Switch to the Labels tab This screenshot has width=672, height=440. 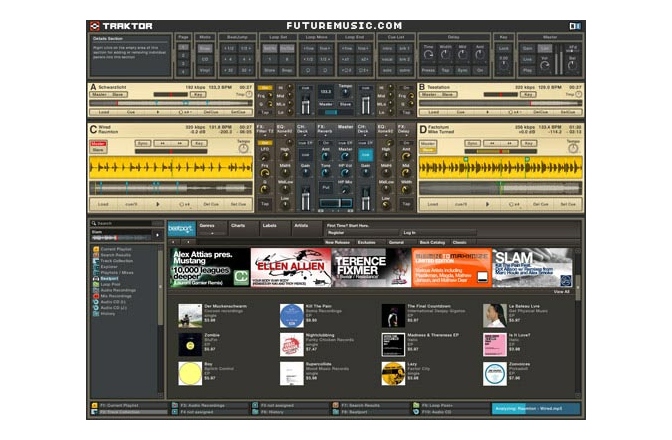pyautogui.click(x=275, y=228)
